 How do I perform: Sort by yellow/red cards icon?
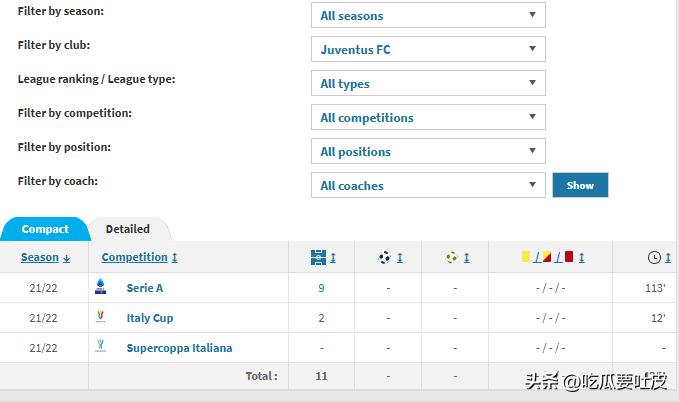tap(547, 257)
